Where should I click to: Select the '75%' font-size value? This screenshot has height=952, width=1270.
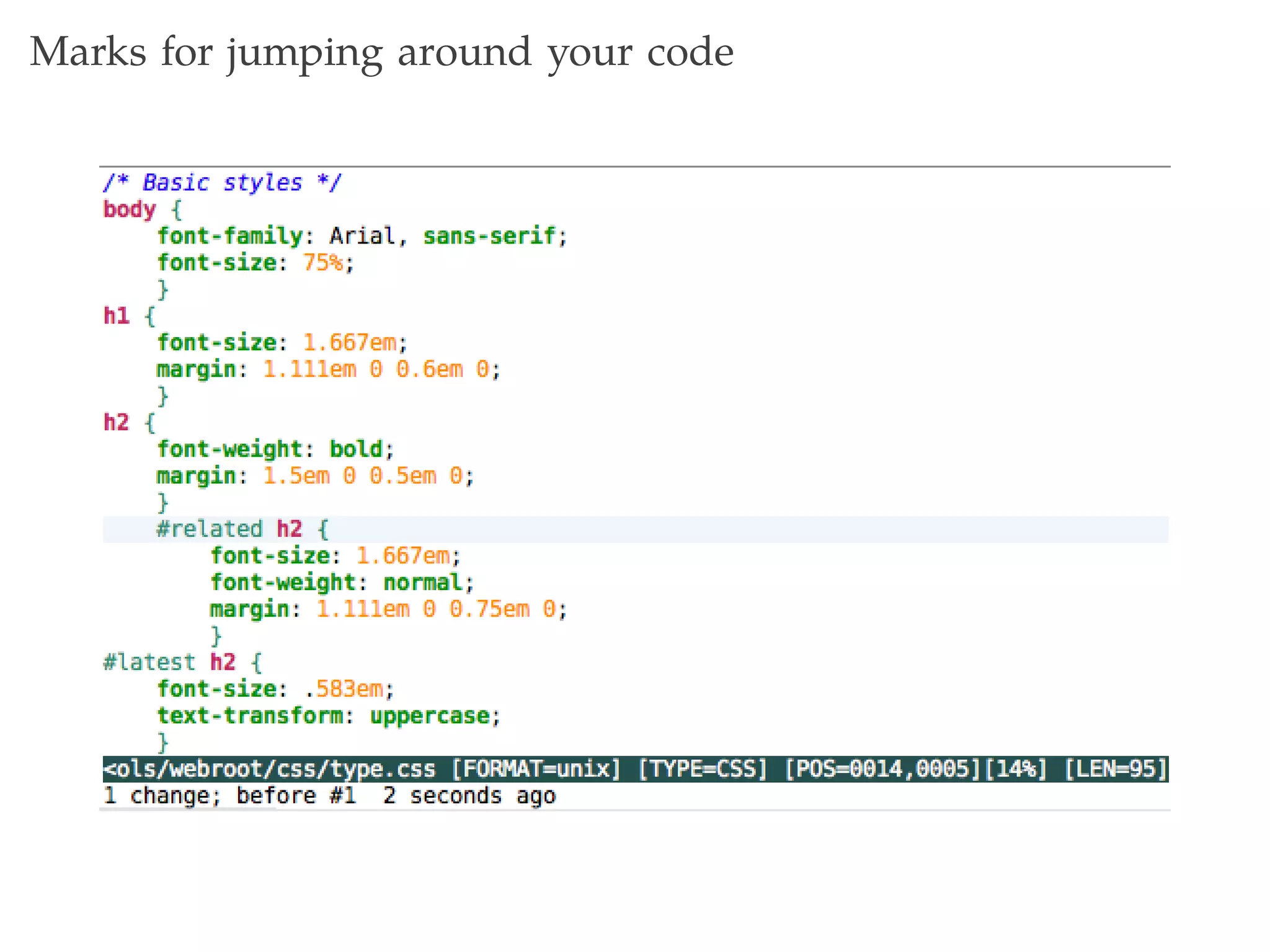click(322, 263)
